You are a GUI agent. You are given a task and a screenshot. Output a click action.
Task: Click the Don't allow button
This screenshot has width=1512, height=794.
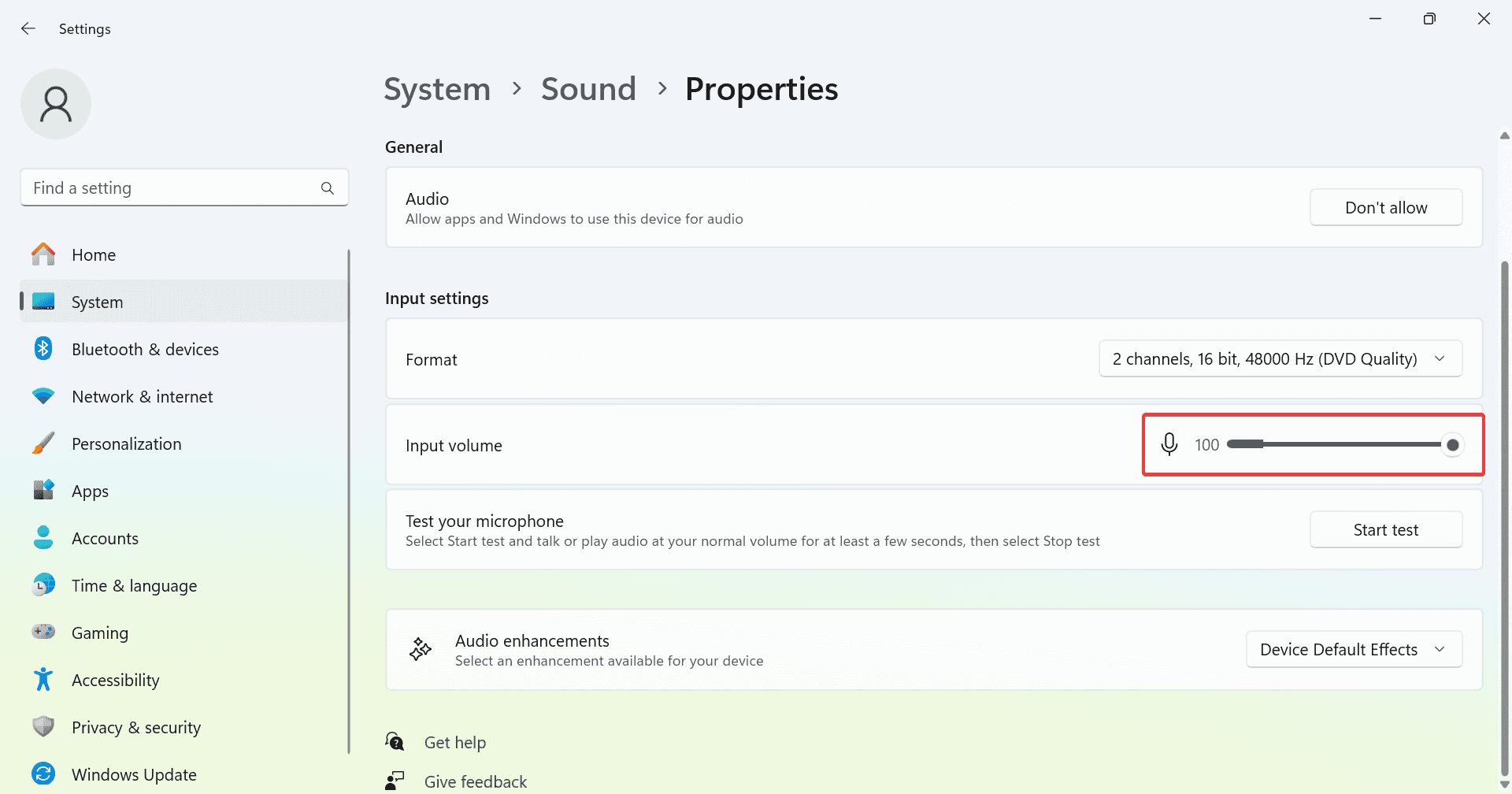click(1386, 207)
